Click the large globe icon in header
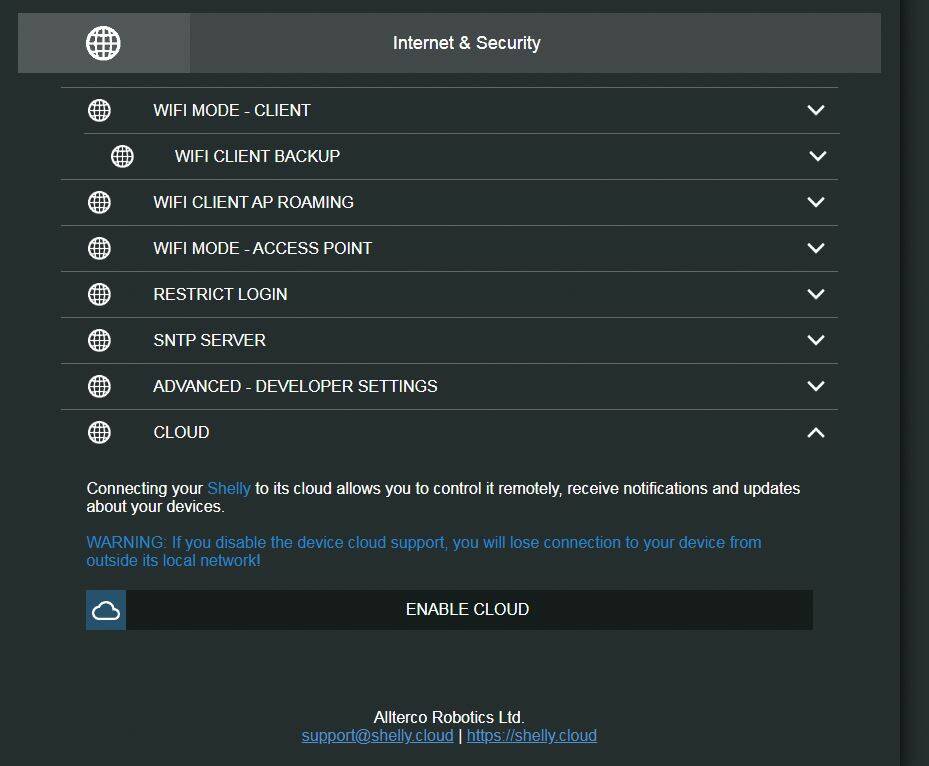Image resolution: width=929 pixels, height=766 pixels. [103, 43]
